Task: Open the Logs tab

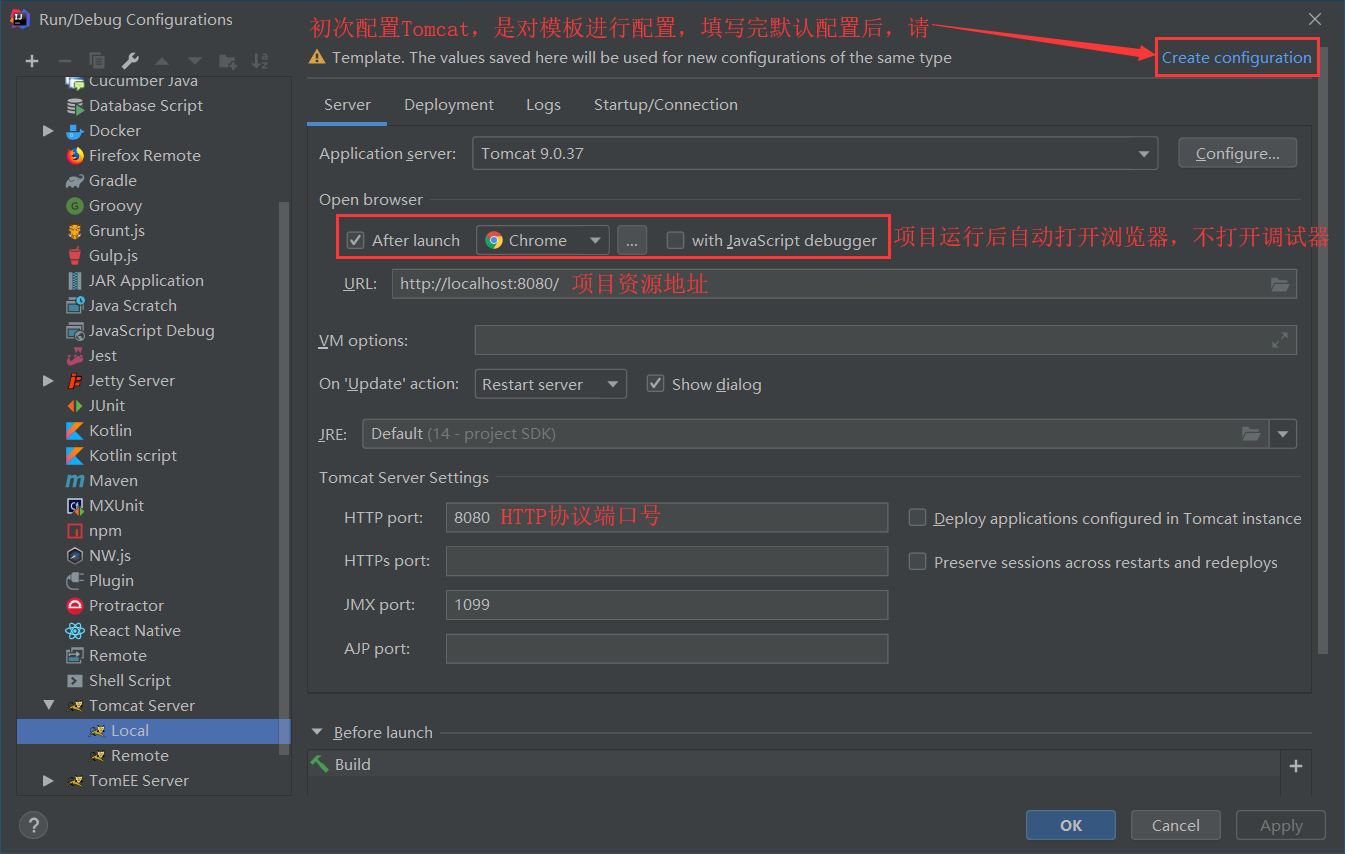Action: point(543,105)
